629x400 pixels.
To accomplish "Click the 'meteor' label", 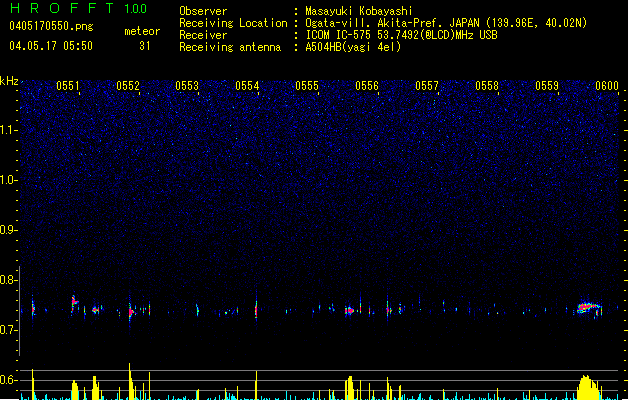I will click(x=142, y=31).
